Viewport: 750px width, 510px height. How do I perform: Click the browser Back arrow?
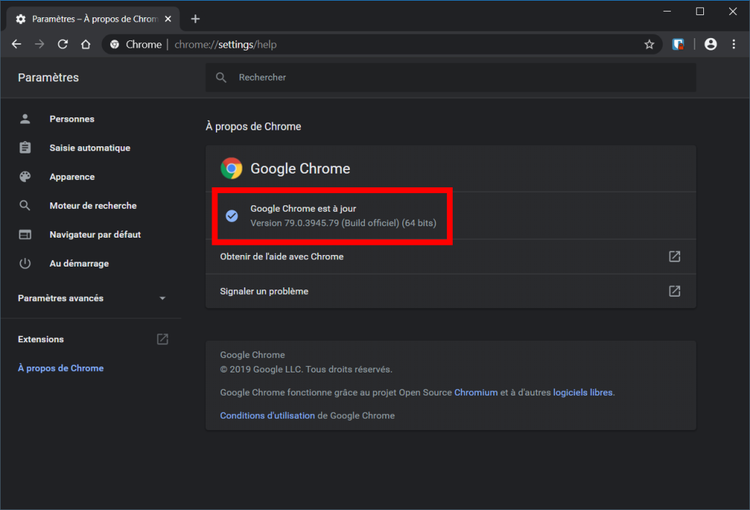point(16,44)
